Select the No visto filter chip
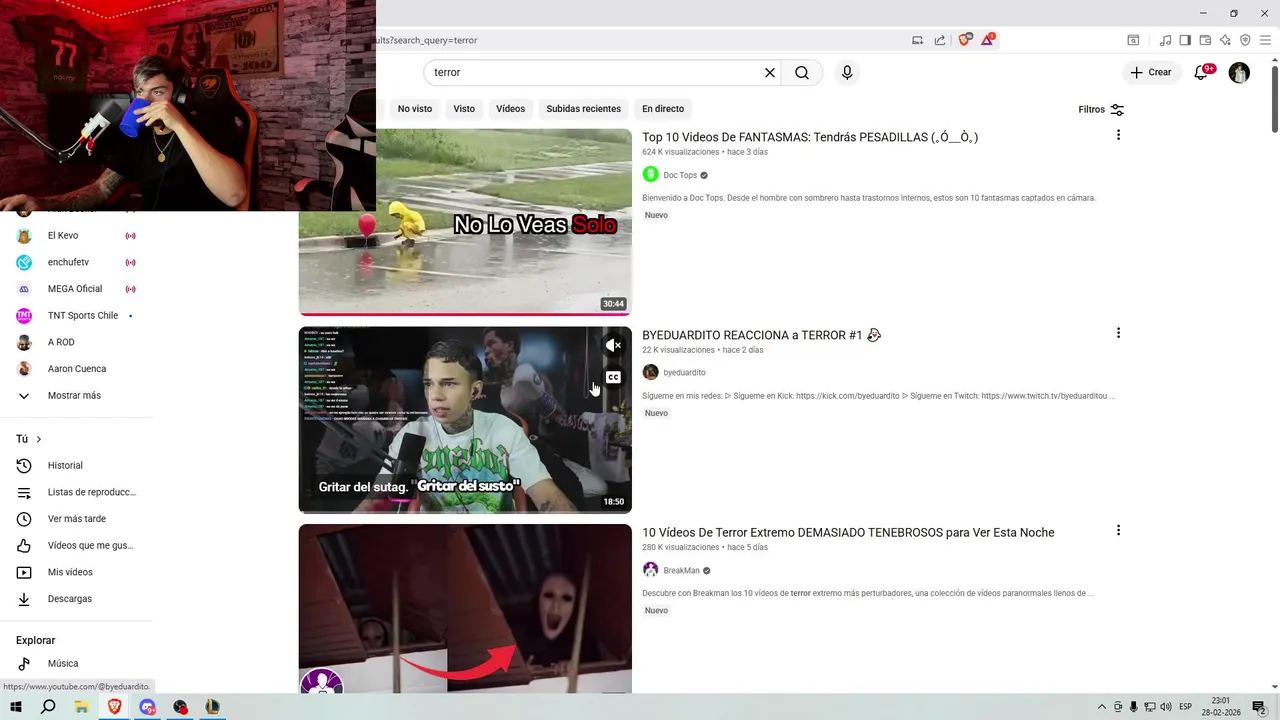 415,109
